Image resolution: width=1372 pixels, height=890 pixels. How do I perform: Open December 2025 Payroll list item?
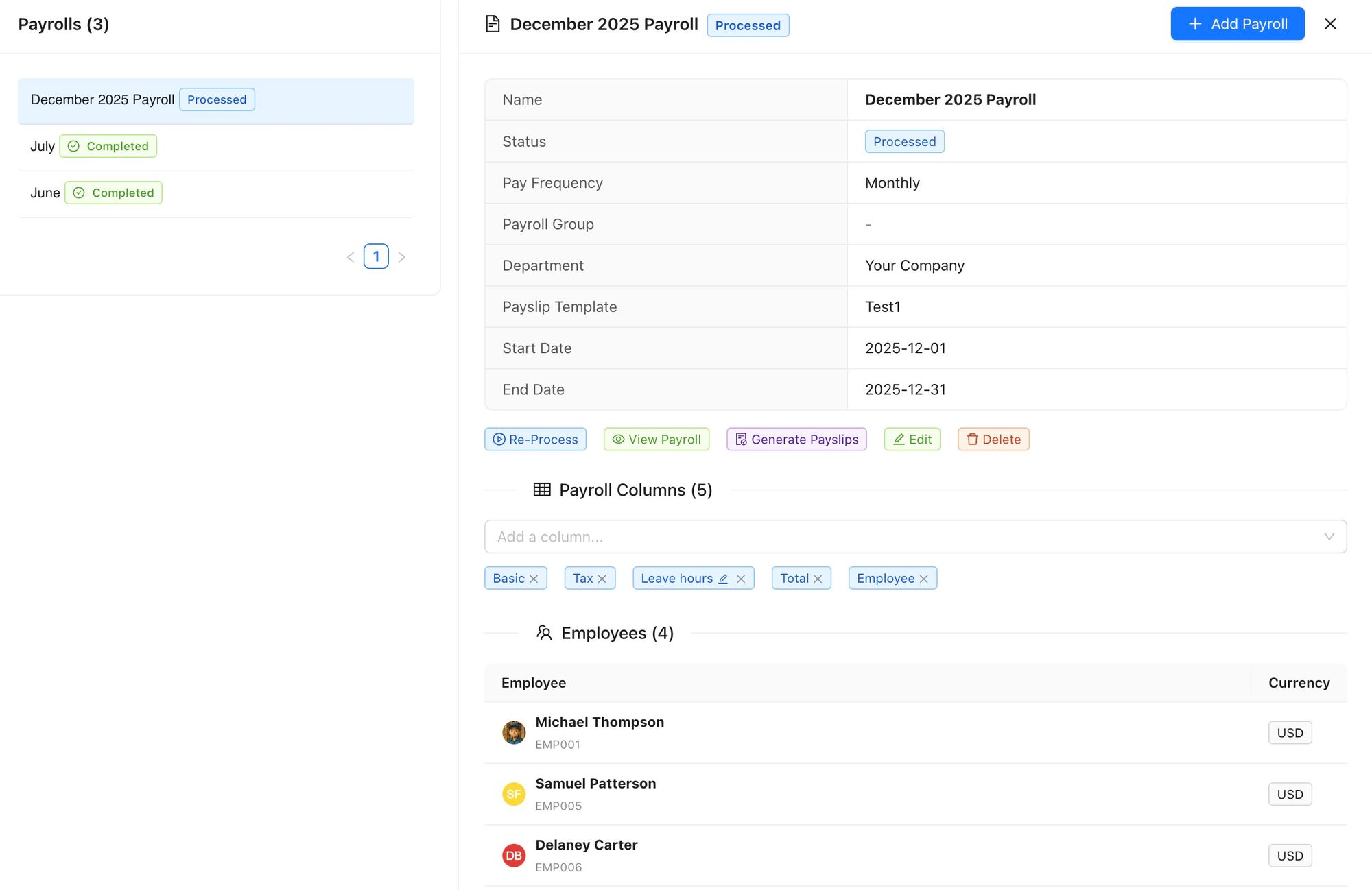pyautogui.click(x=103, y=100)
